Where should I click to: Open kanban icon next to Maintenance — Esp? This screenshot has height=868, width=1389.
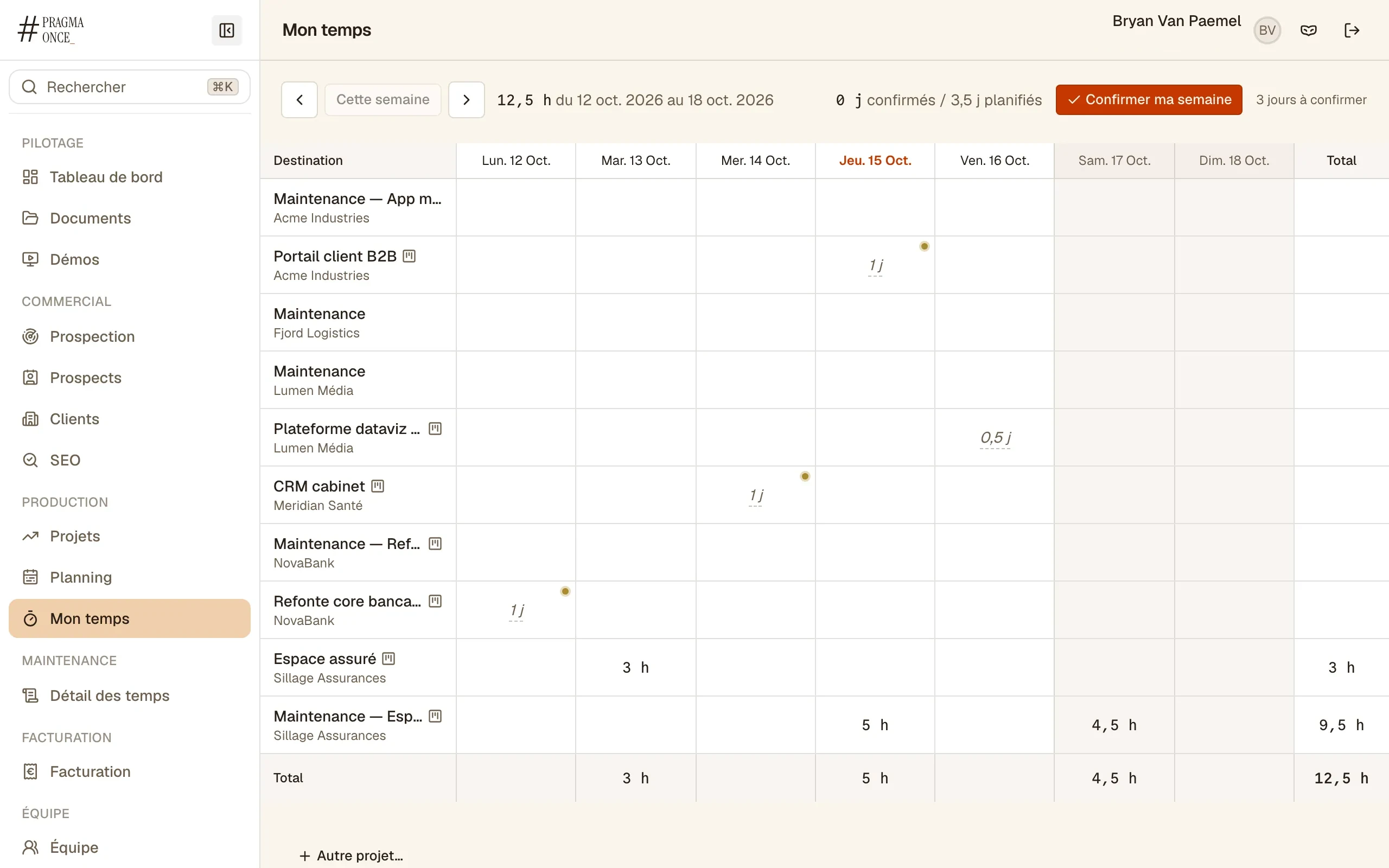click(x=435, y=716)
